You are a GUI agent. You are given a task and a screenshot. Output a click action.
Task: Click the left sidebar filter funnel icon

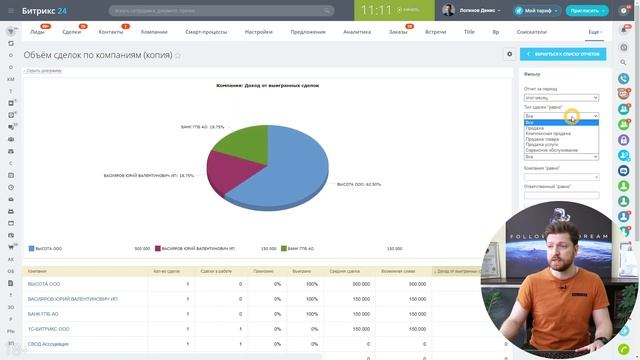tap(11, 31)
